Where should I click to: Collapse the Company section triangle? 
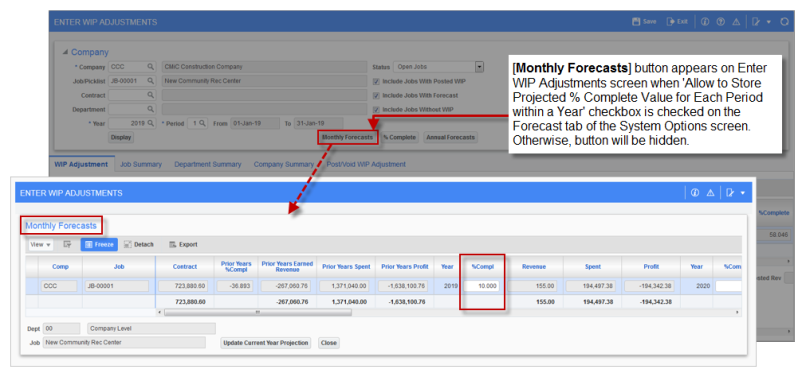(x=65, y=52)
